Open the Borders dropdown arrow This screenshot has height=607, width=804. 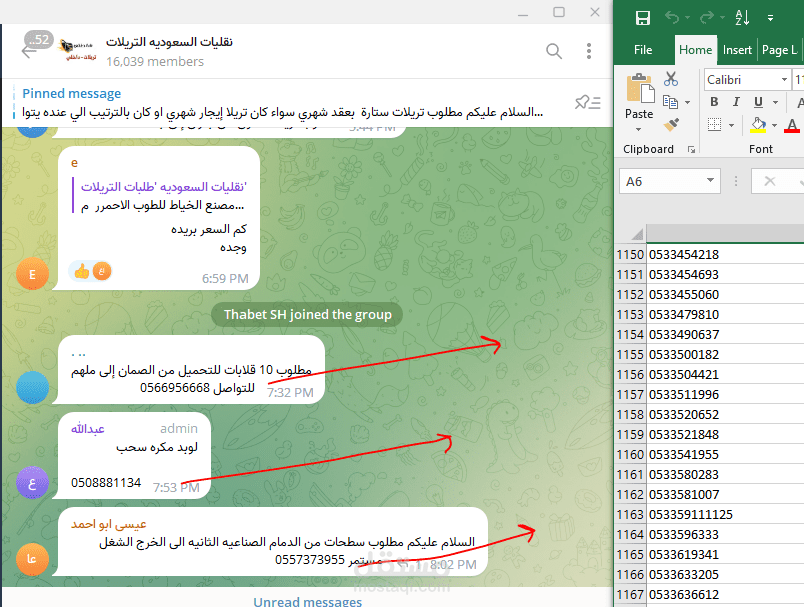coord(730,124)
